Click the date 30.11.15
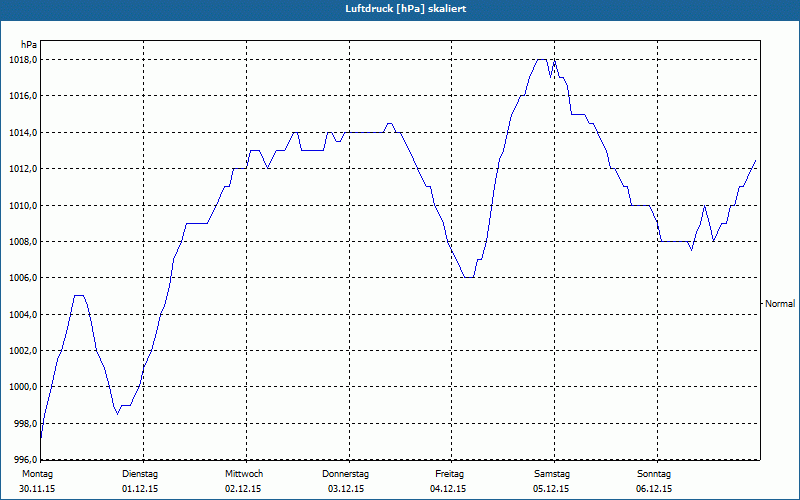This screenshot has height=500, width=800. tap(37, 489)
